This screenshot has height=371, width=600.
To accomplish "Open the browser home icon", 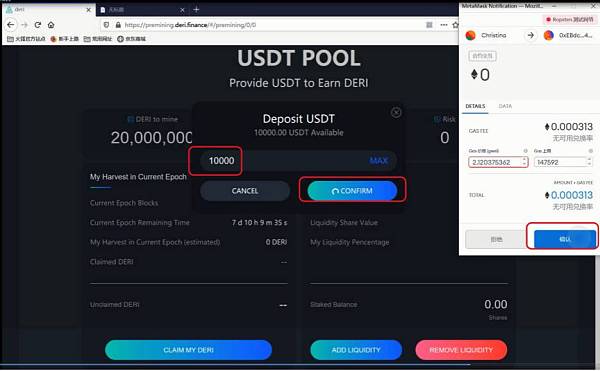I will [51, 25].
